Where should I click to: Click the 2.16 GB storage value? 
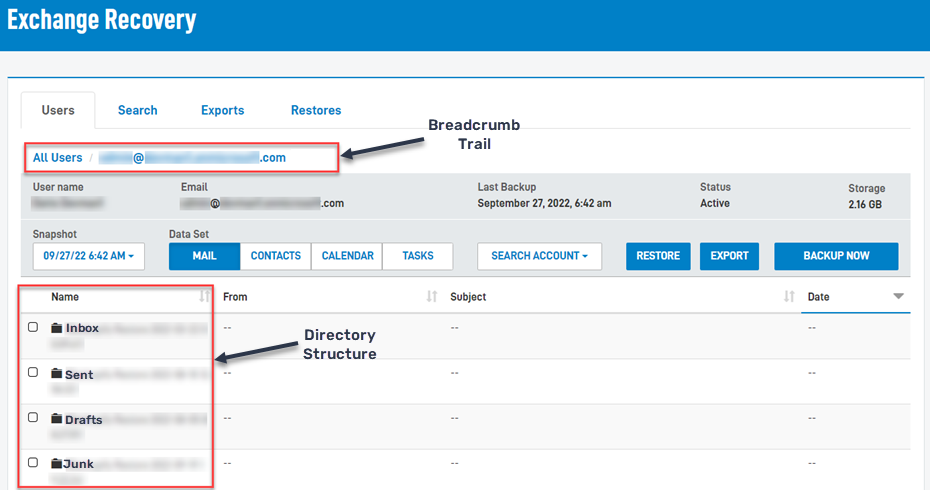point(865,205)
